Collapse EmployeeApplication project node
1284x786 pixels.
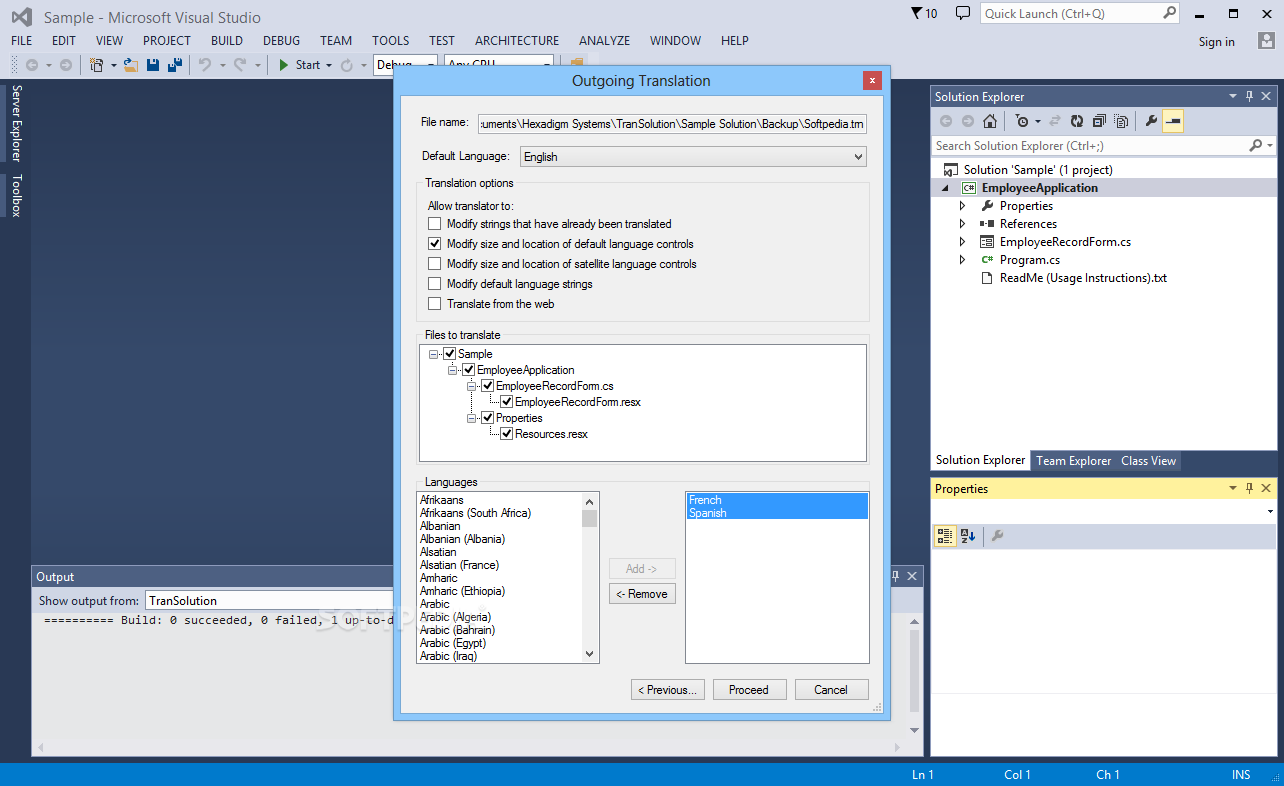[x=945, y=188]
